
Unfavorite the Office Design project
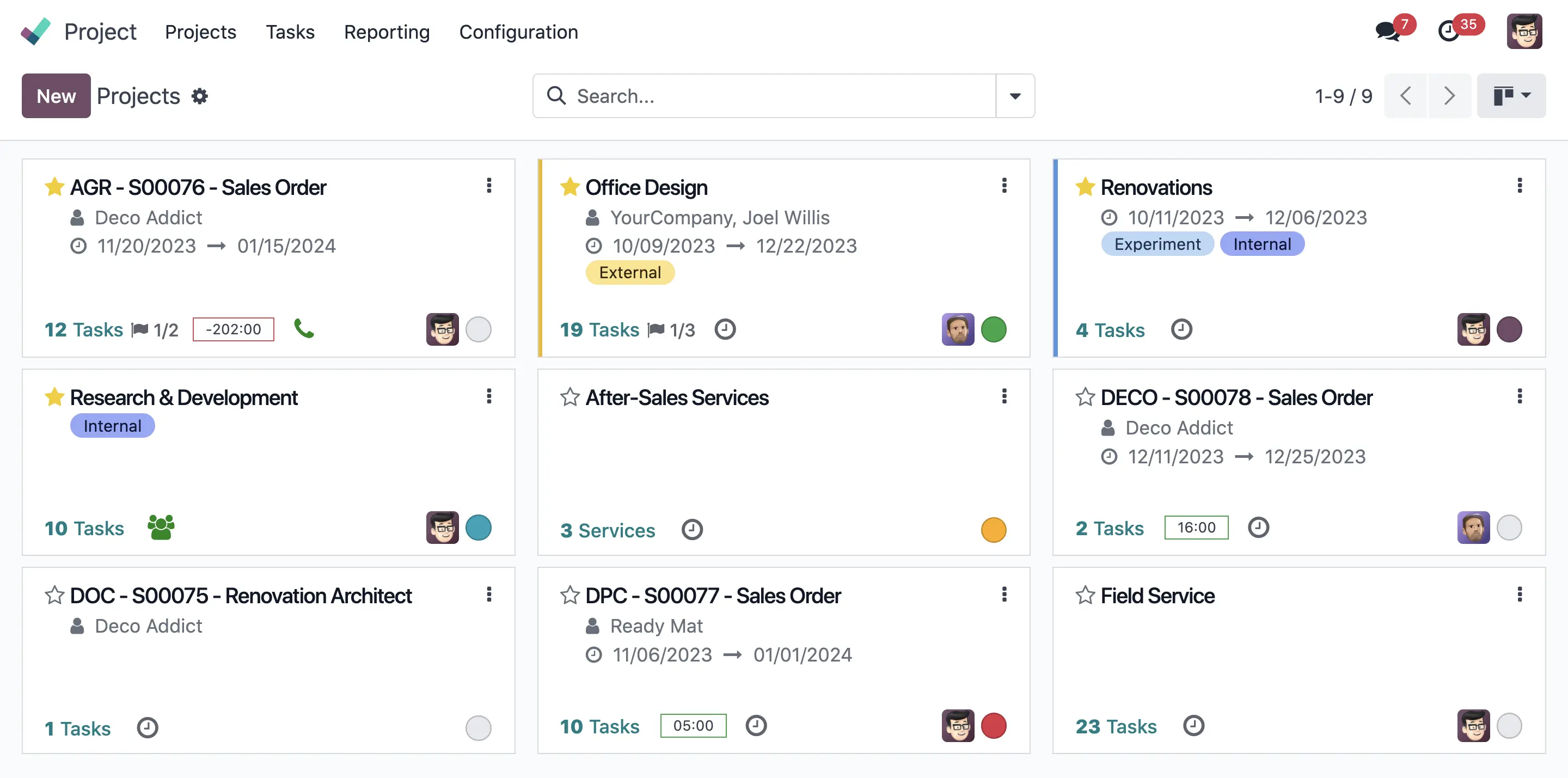(x=569, y=187)
